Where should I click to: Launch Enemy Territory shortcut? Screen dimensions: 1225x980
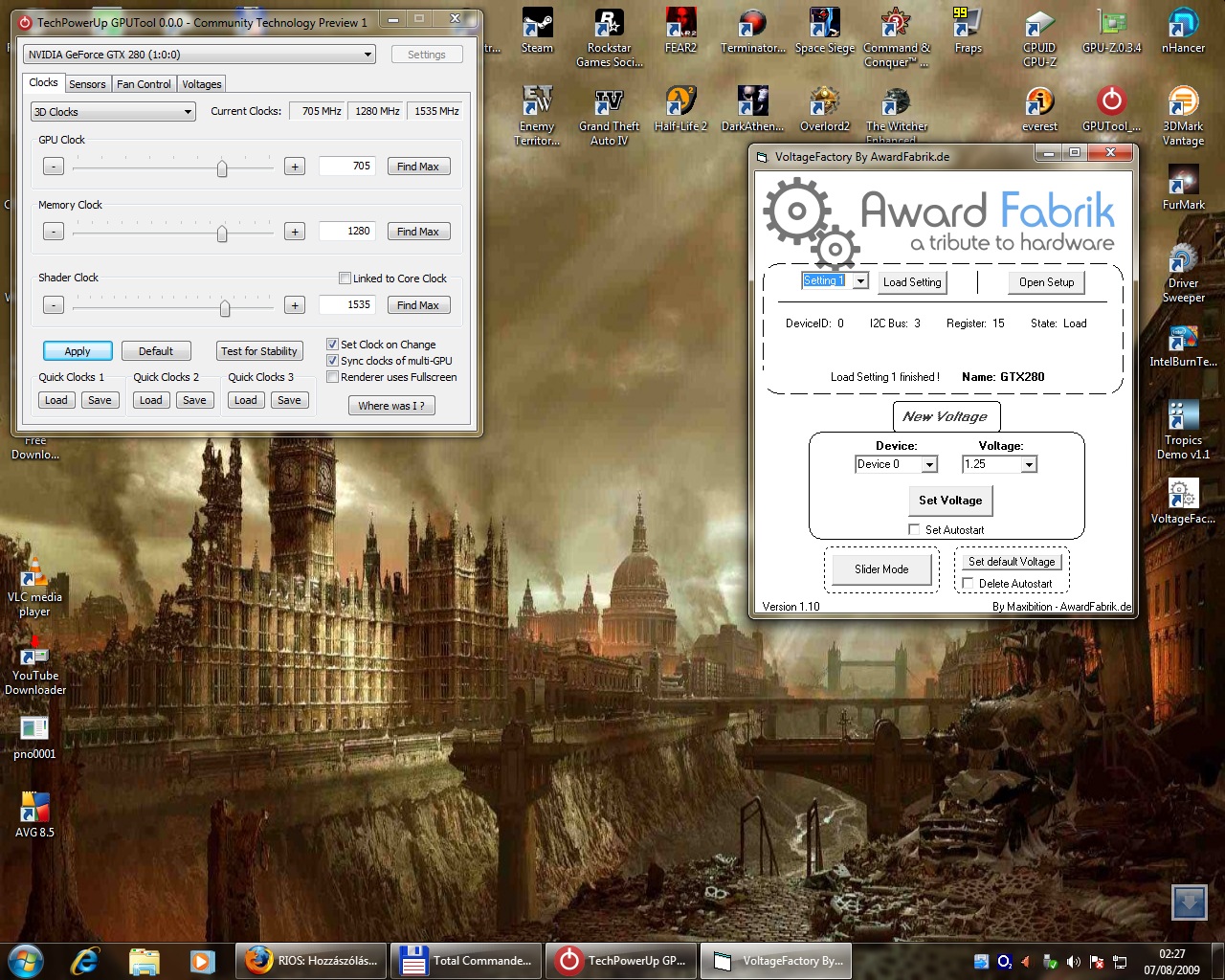point(537,116)
